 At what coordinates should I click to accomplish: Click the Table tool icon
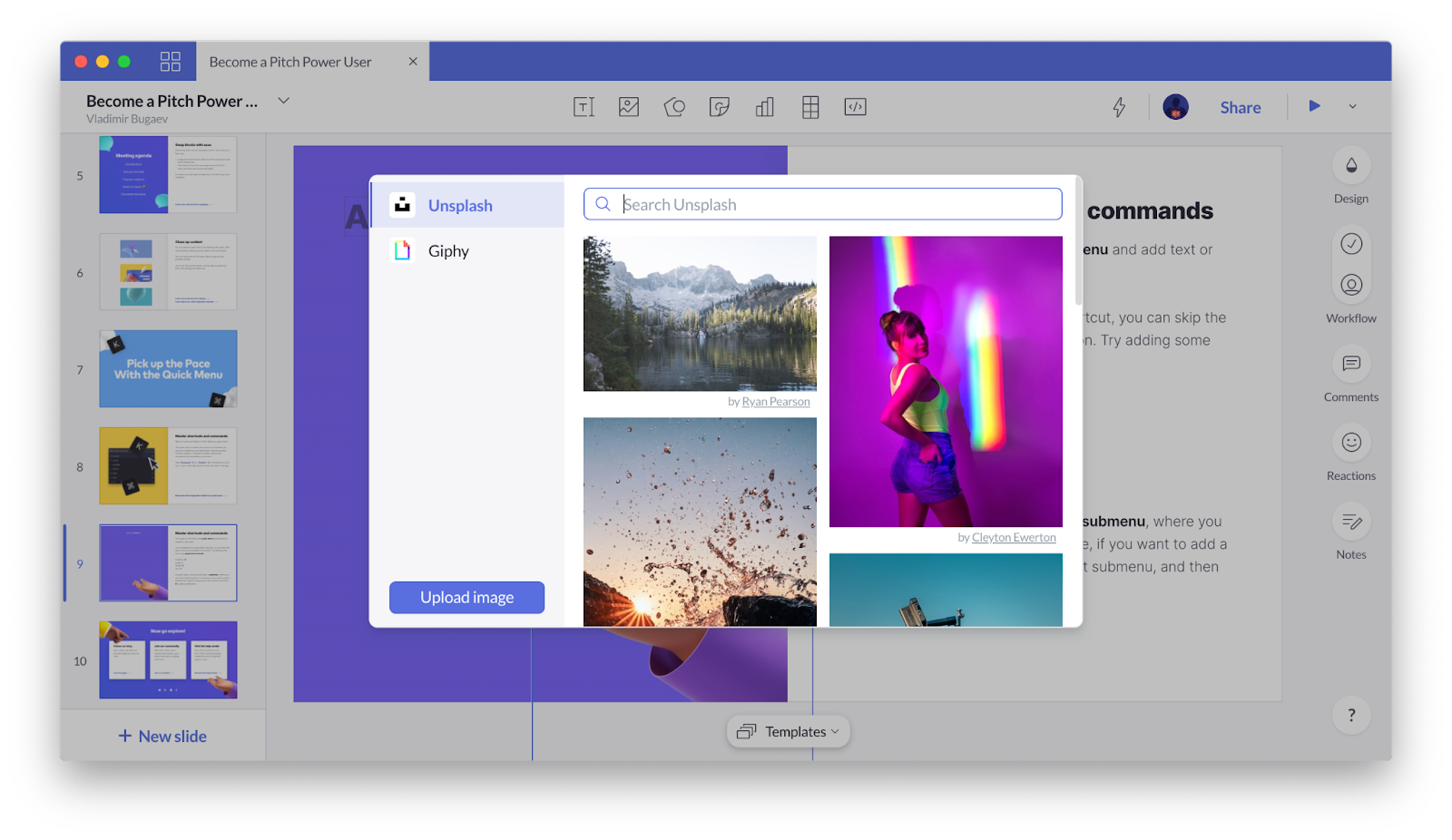click(x=810, y=107)
